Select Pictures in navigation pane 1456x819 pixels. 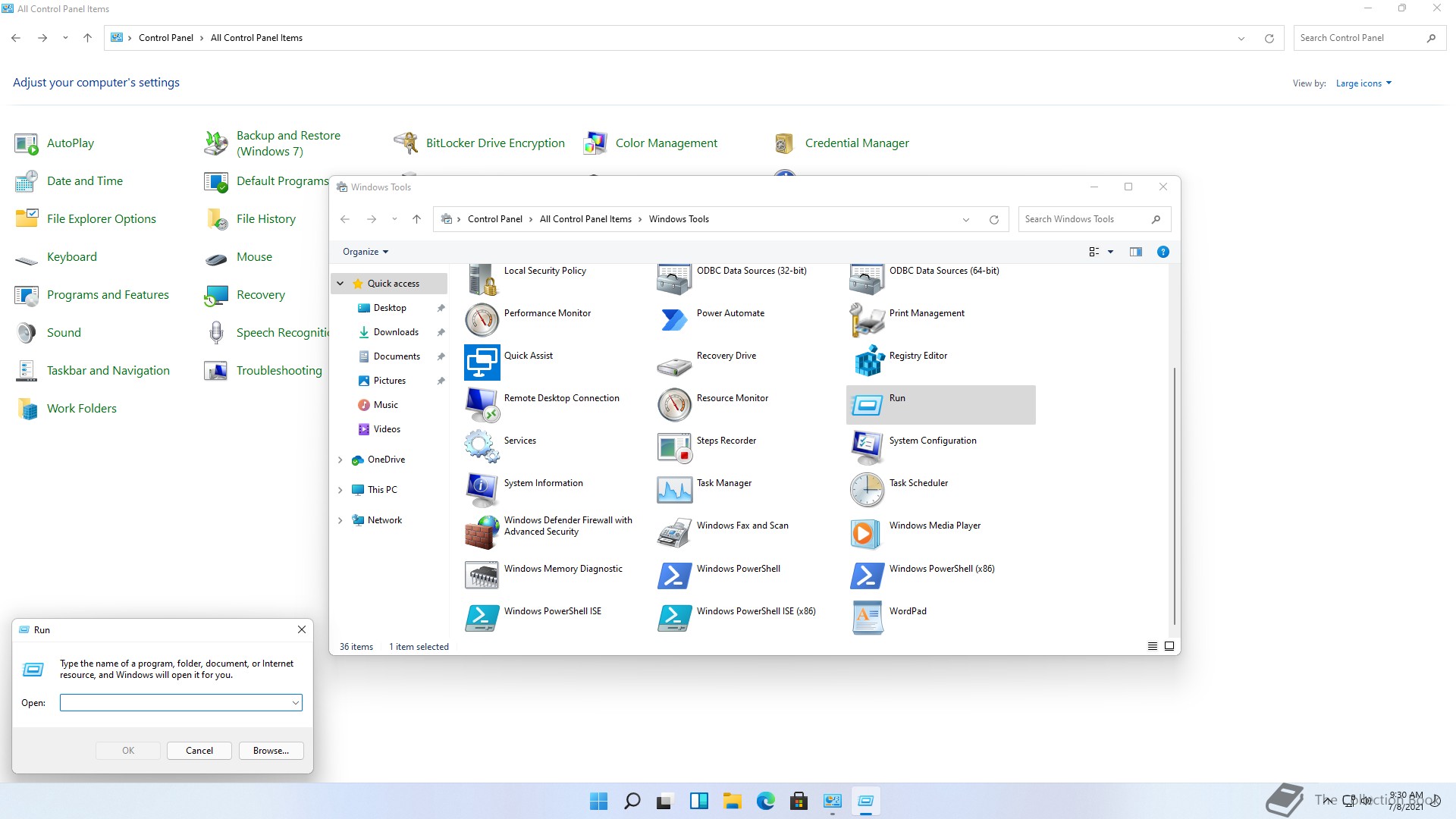(x=389, y=381)
